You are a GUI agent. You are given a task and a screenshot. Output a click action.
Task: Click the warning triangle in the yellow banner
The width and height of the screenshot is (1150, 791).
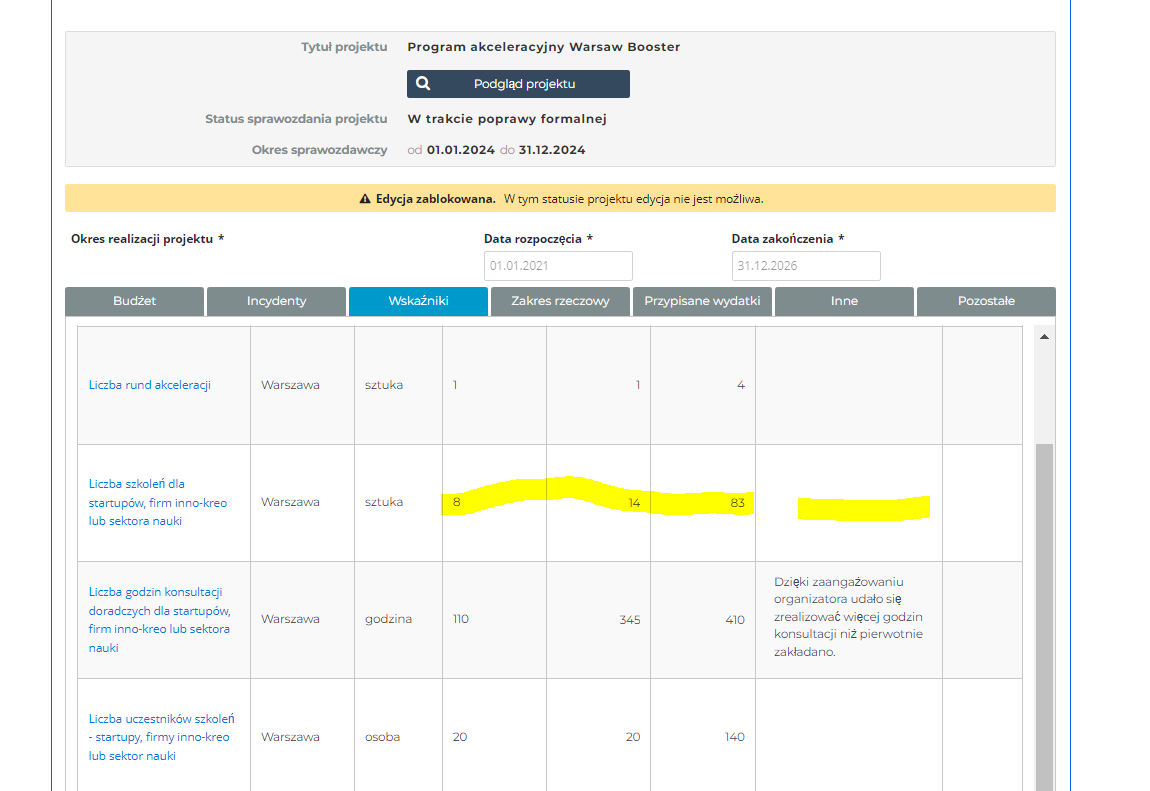[365, 199]
